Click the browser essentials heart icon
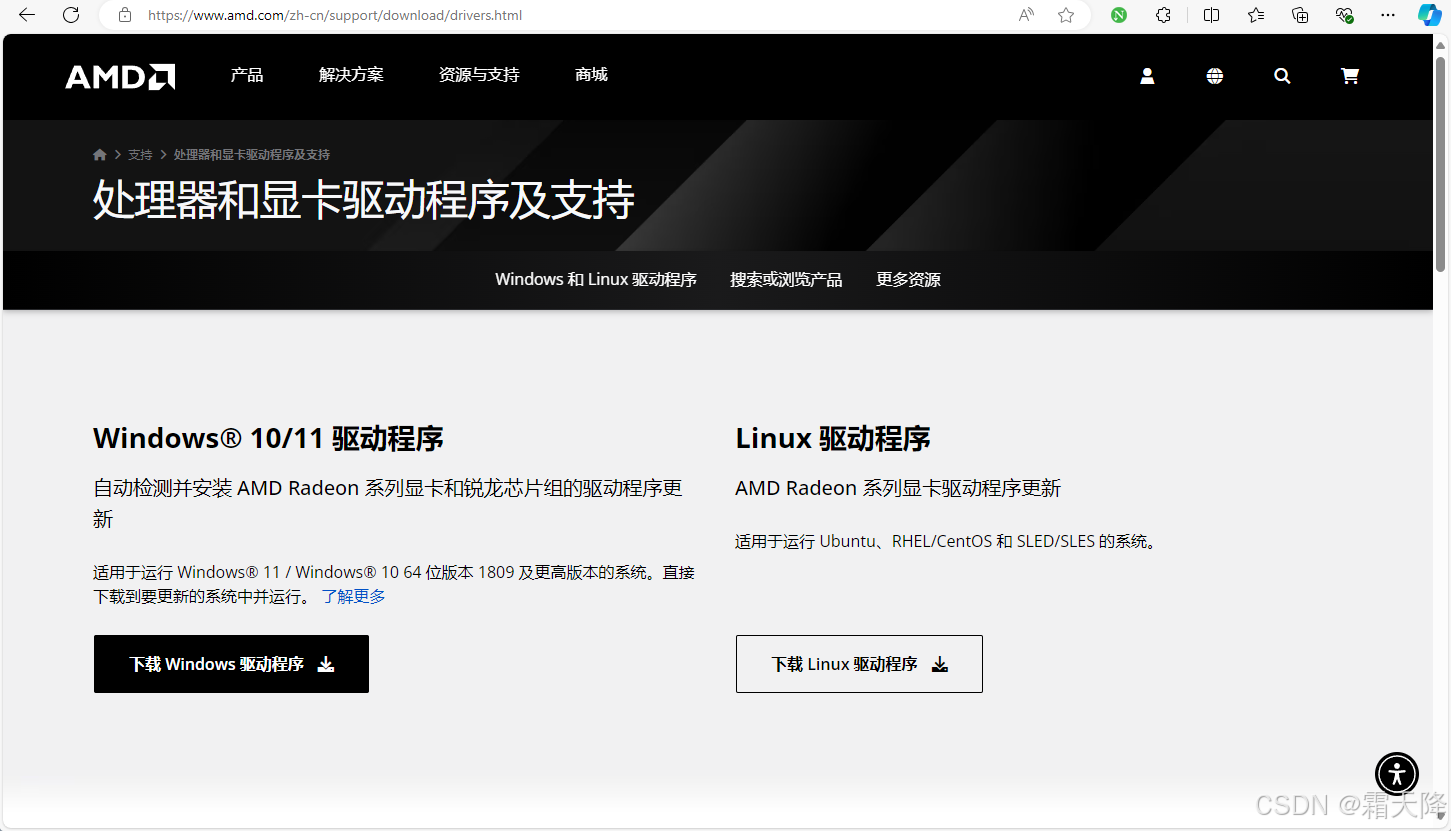 (1344, 15)
